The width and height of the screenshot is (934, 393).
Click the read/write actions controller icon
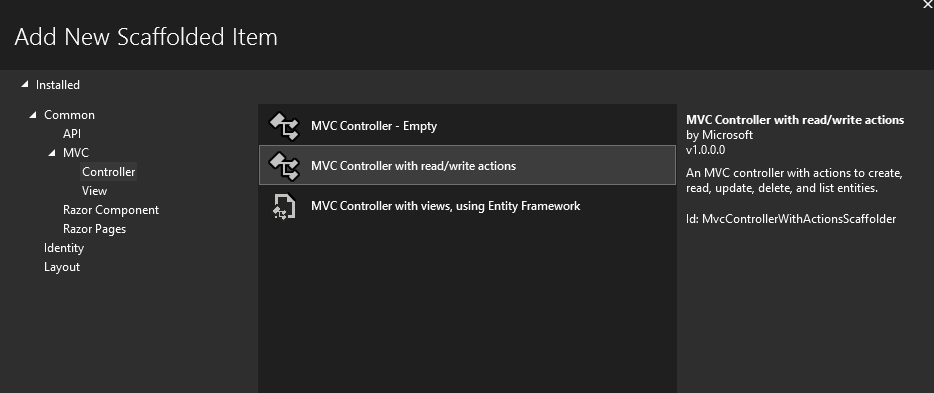pos(284,166)
